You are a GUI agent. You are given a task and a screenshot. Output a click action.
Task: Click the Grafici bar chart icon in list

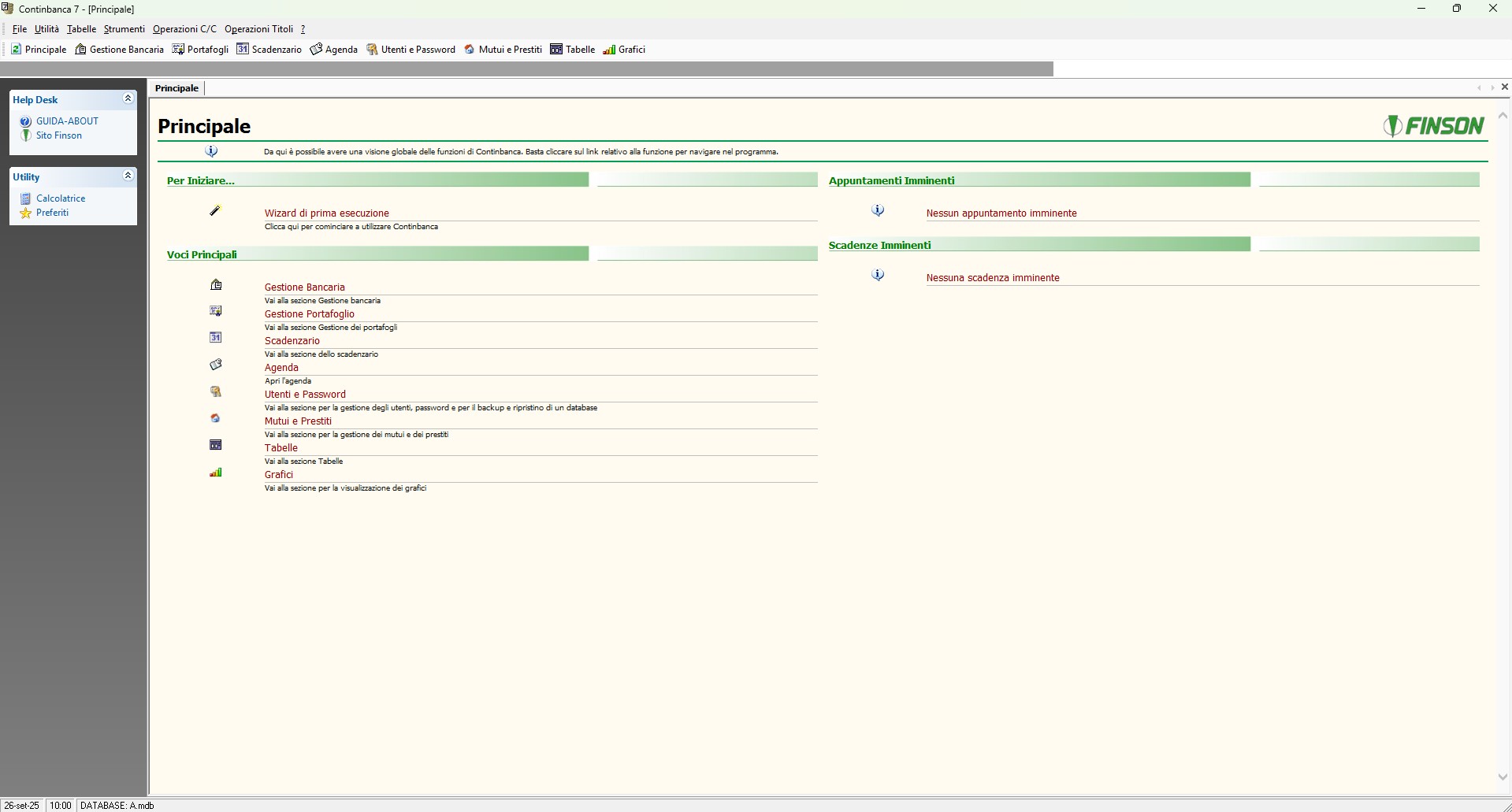[x=216, y=472]
